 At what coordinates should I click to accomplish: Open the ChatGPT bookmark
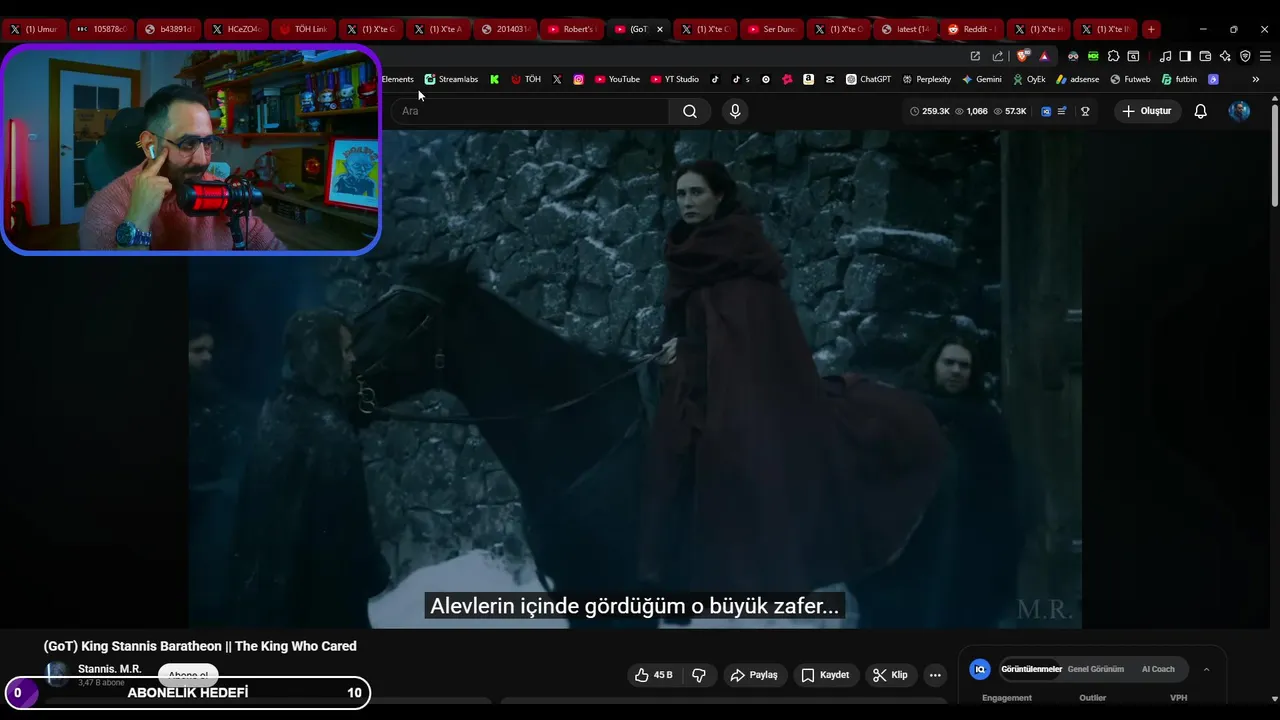[x=868, y=79]
